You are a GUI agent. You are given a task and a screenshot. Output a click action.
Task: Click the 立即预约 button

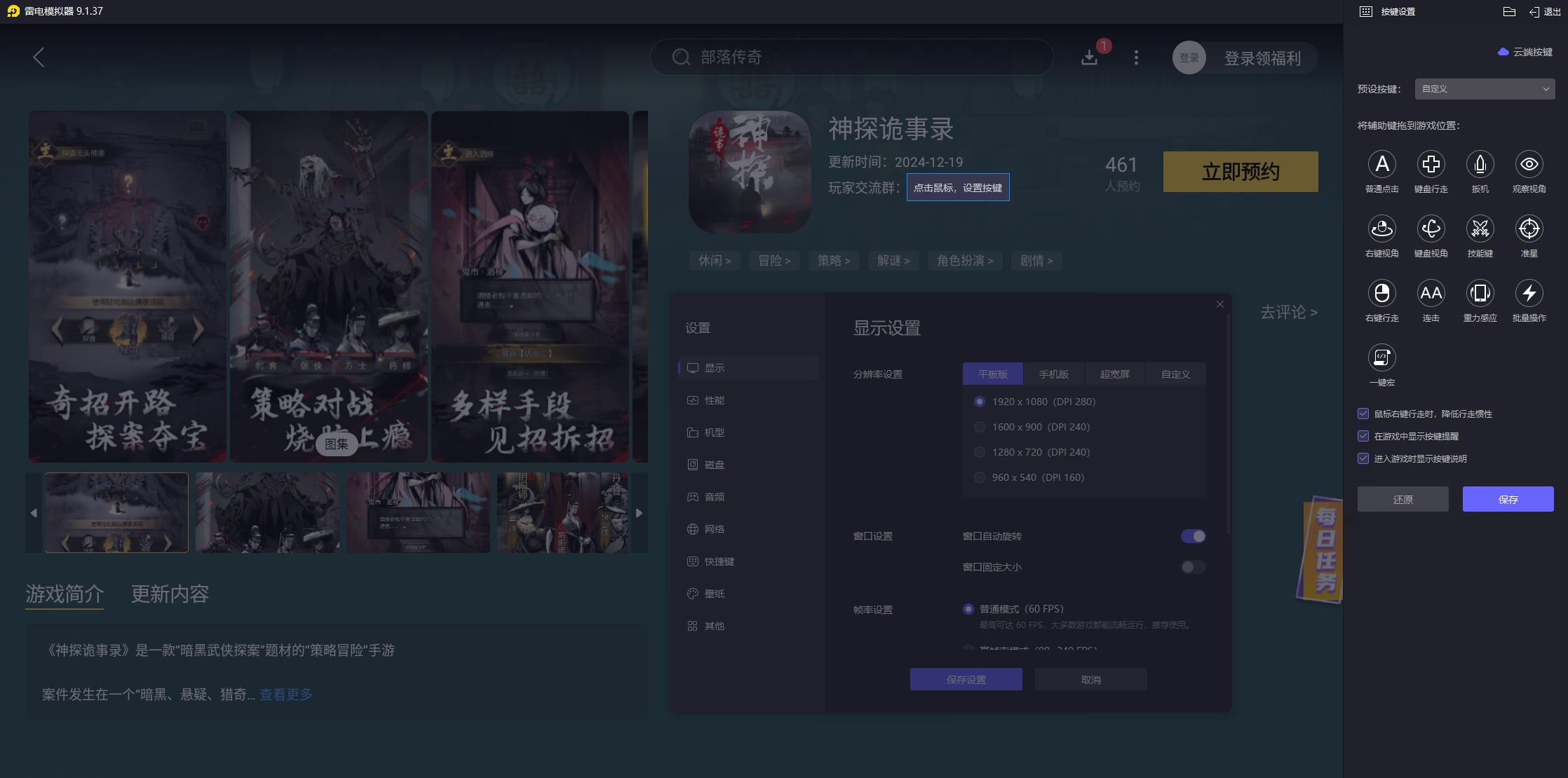pyautogui.click(x=1241, y=172)
